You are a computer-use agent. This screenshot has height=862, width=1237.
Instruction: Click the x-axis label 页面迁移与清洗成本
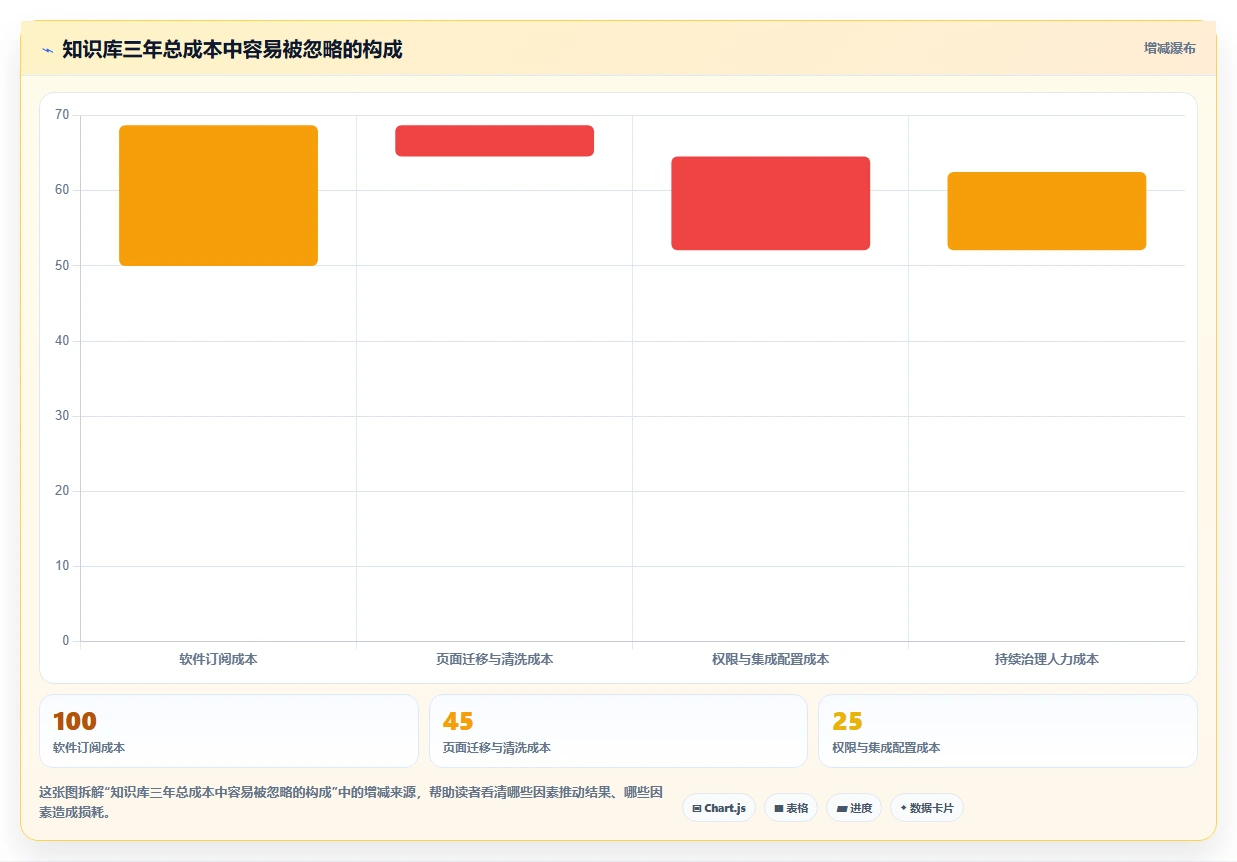(494, 660)
